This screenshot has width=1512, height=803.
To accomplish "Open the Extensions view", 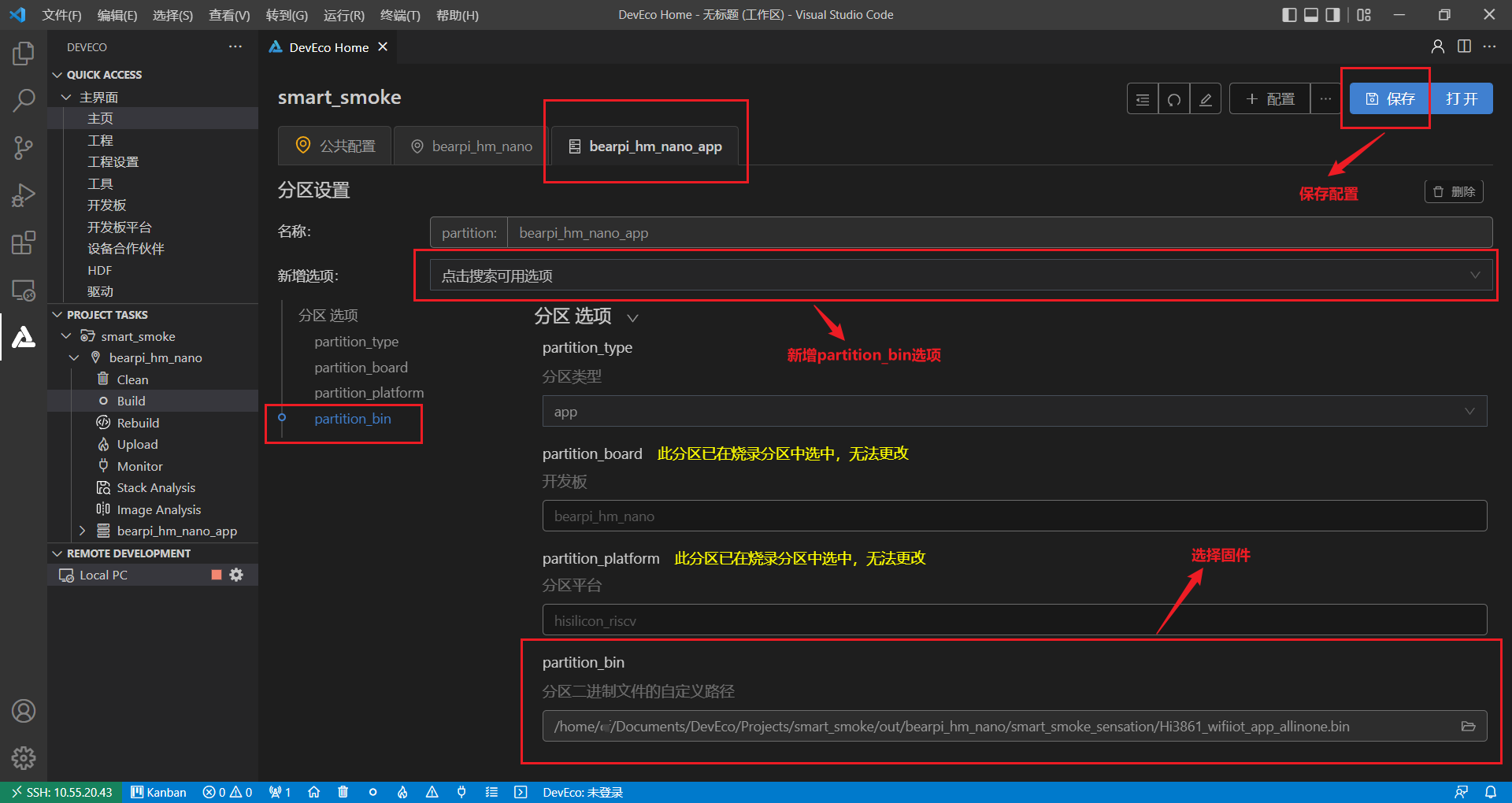I will coord(24,242).
